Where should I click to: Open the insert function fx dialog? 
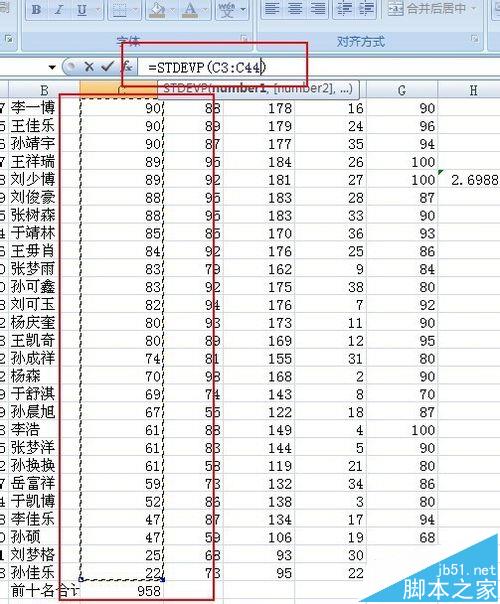pyautogui.click(x=127, y=67)
